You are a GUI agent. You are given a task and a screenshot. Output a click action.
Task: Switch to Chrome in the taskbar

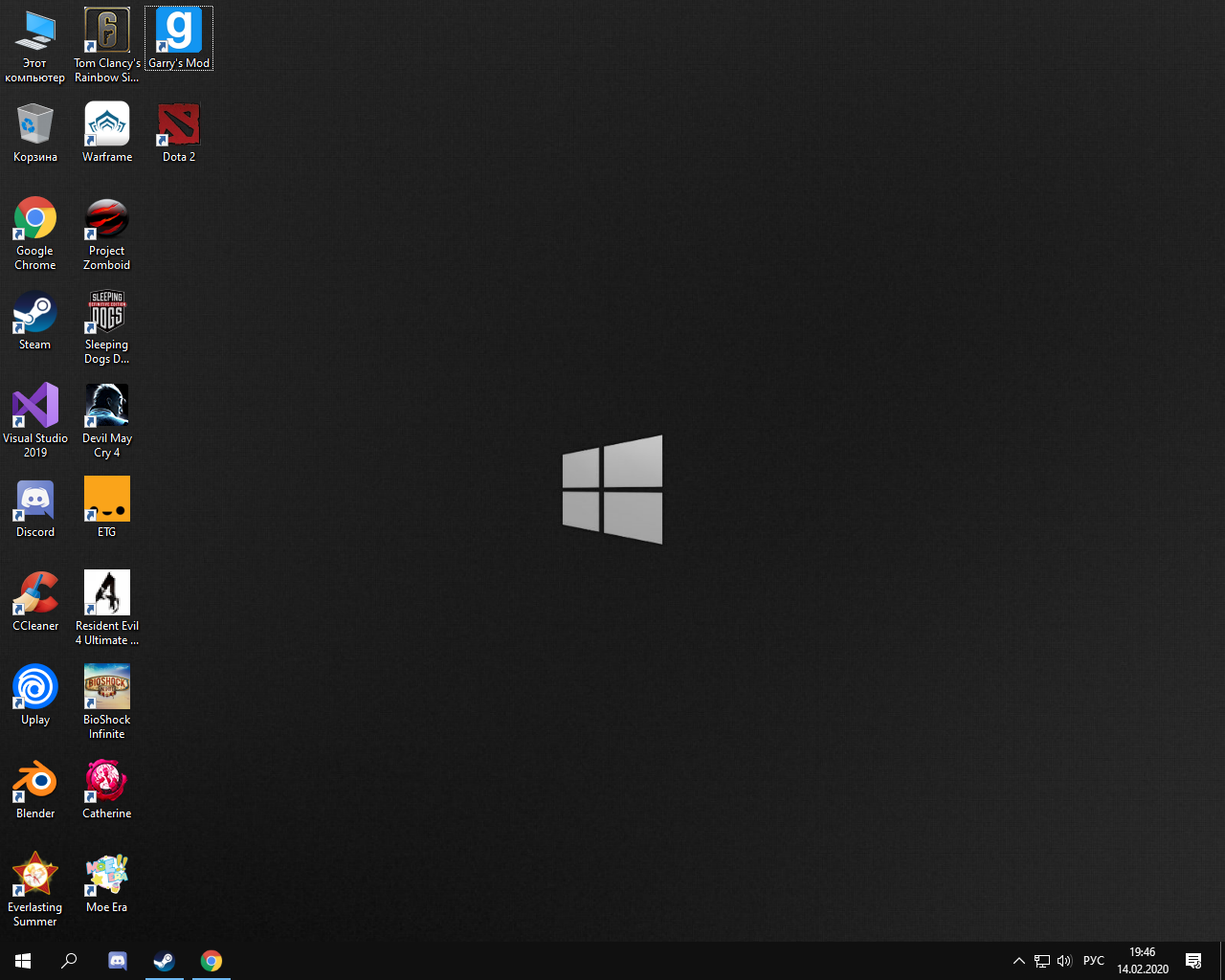pyautogui.click(x=212, y=961)
